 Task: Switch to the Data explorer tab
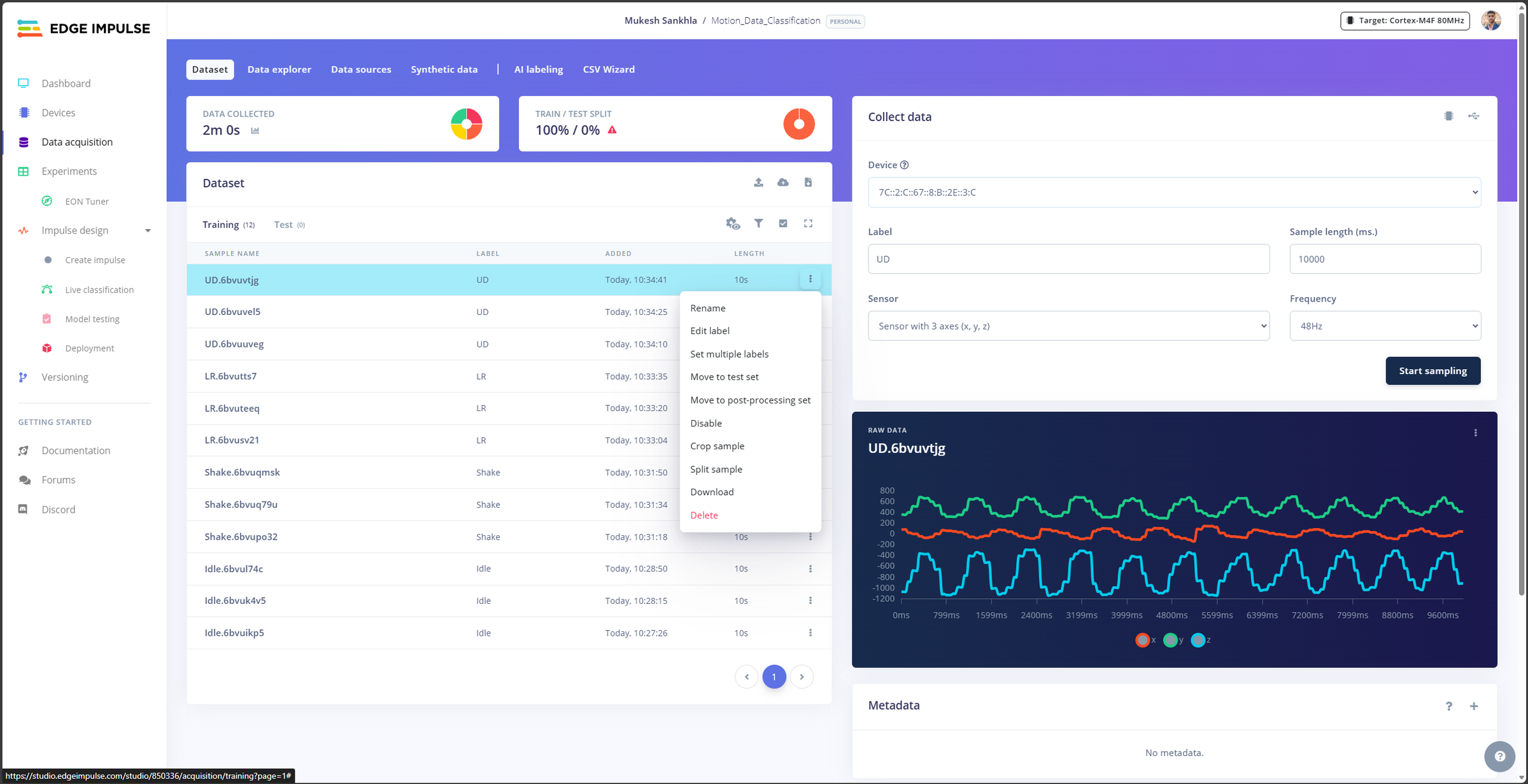pos(279,69)
